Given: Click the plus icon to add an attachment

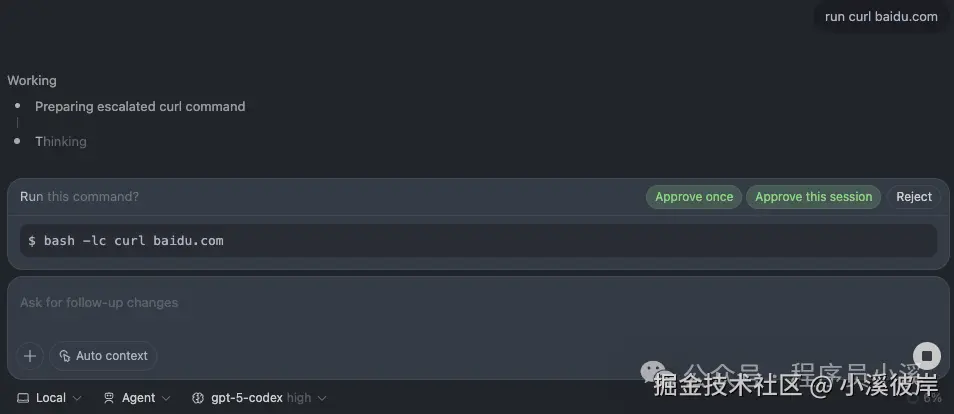Looking at the screenshot, I should click(x=30, y=356).
